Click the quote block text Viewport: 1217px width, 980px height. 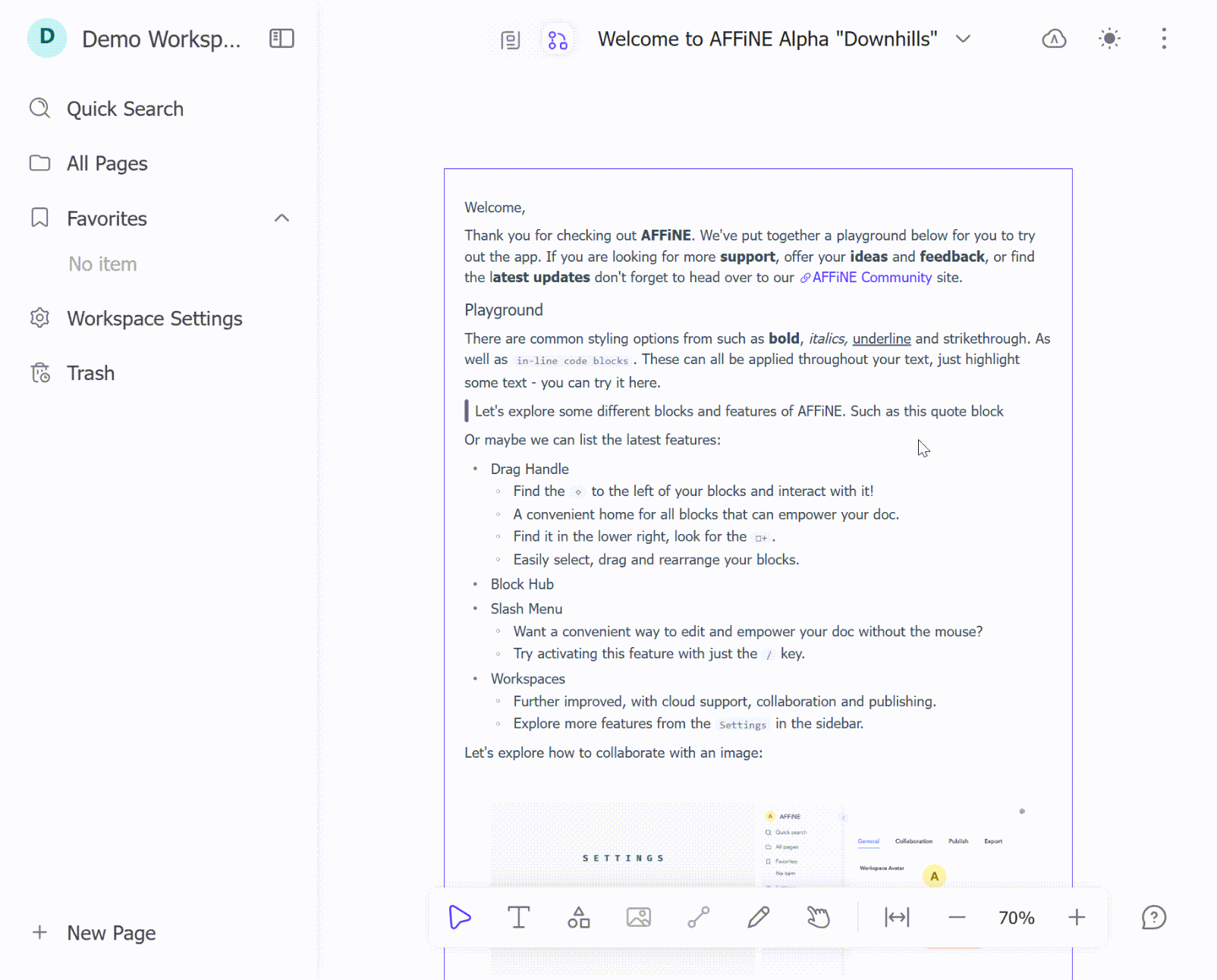pos(739,411)
